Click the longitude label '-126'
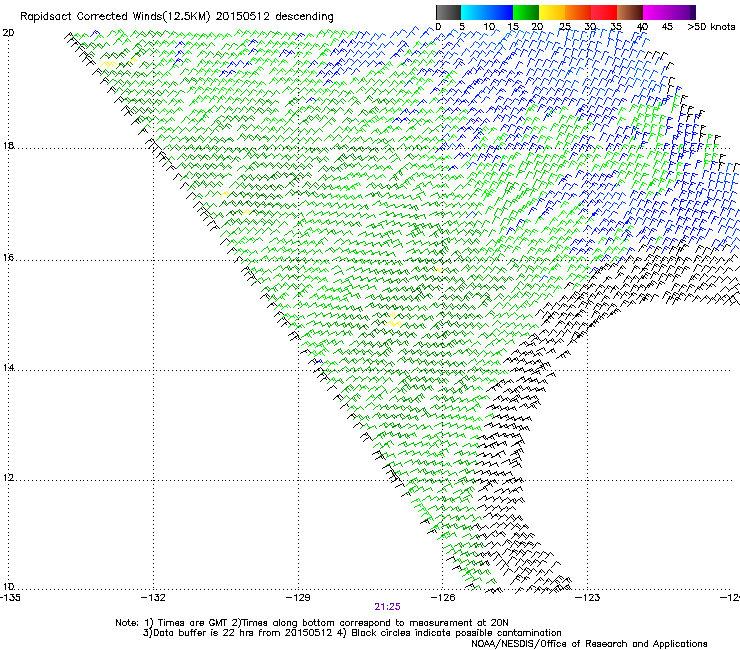This screenshot has width=740, height=650. 443,598
